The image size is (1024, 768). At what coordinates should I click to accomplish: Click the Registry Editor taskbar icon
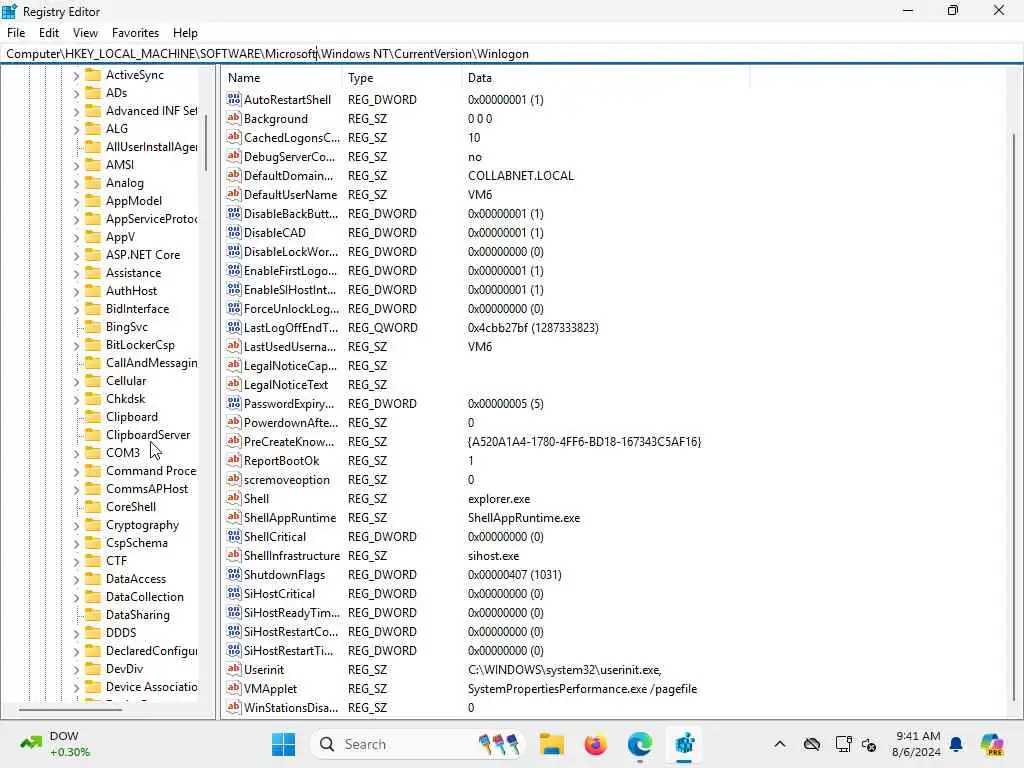click(x=684, y=744)
